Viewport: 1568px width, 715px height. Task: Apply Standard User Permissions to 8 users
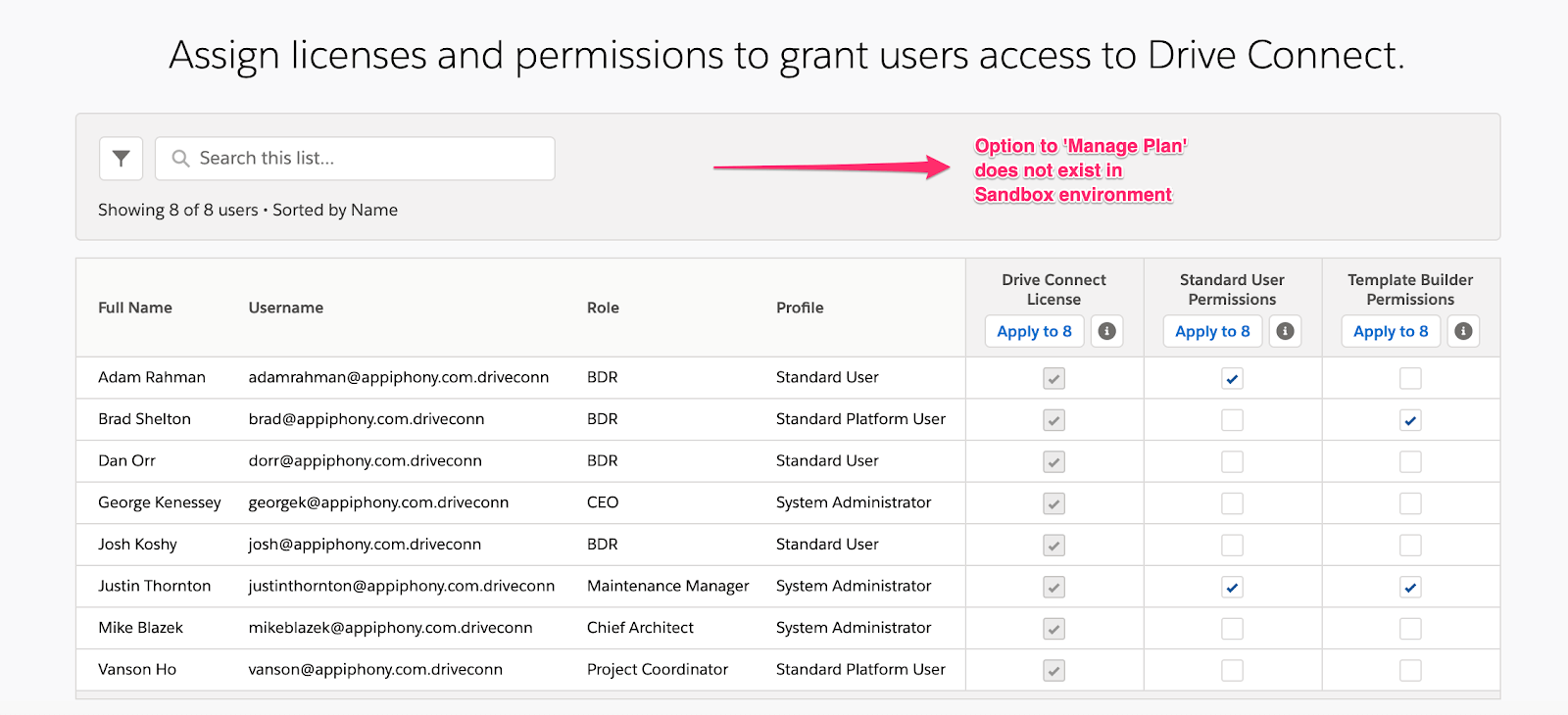(x=1213, y=331)
